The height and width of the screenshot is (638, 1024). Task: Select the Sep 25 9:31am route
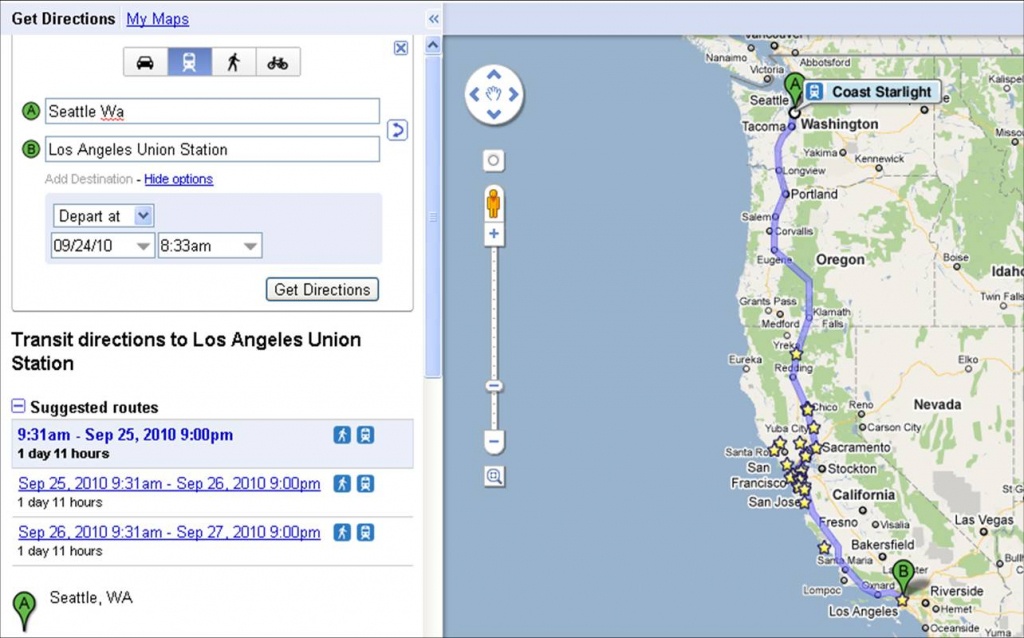169,484
